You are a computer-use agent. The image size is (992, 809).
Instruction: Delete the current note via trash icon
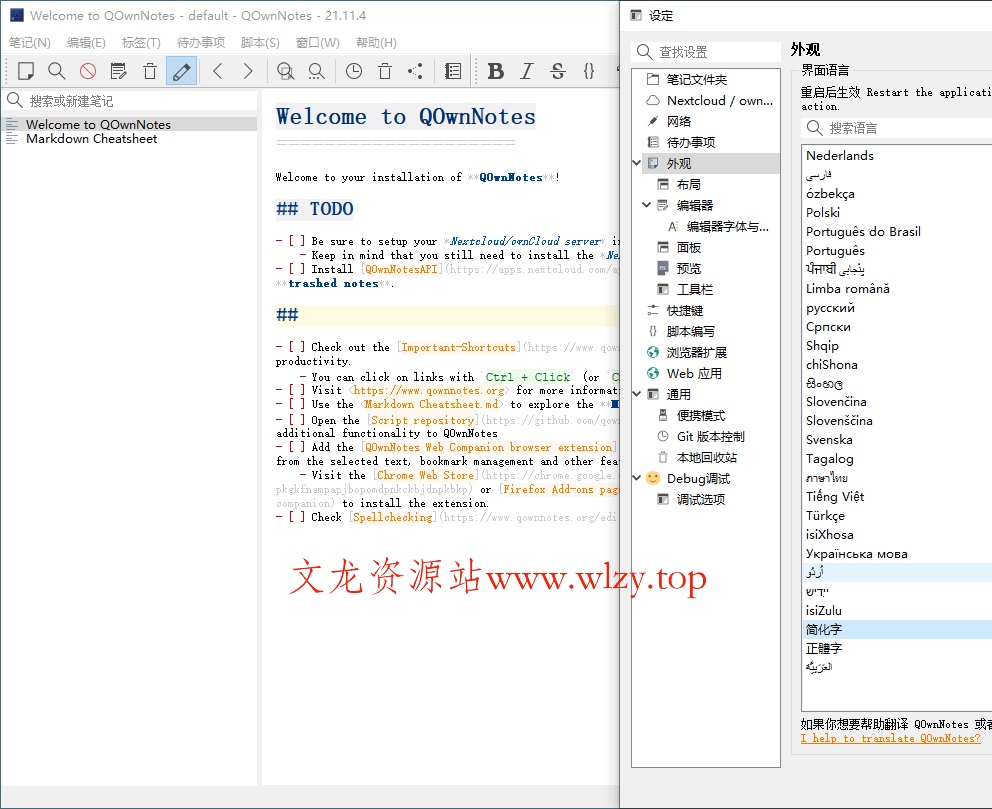point(150,71)
